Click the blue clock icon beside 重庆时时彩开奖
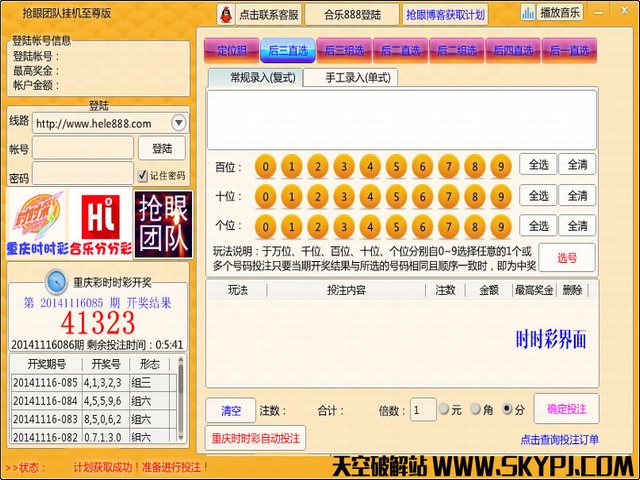The image size is (640, 480). 56,281
